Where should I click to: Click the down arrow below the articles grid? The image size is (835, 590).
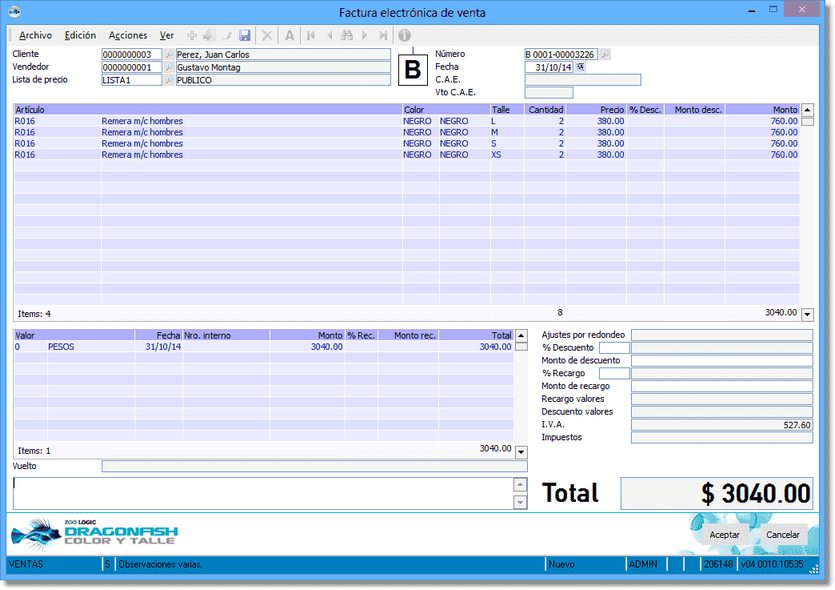[807, 314]
